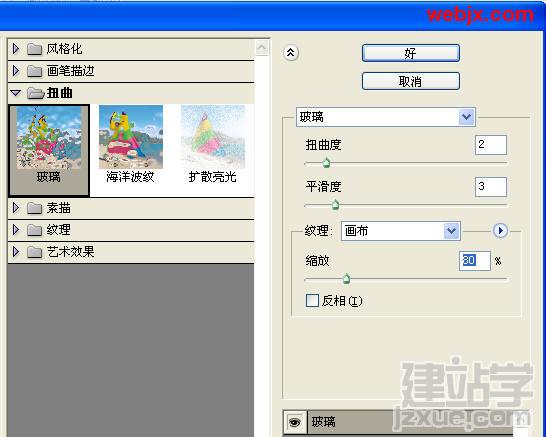This screenshot has width=546, height=437.
Task: Collapse the 扭曲 category triangle
Action: click(16, 93)
